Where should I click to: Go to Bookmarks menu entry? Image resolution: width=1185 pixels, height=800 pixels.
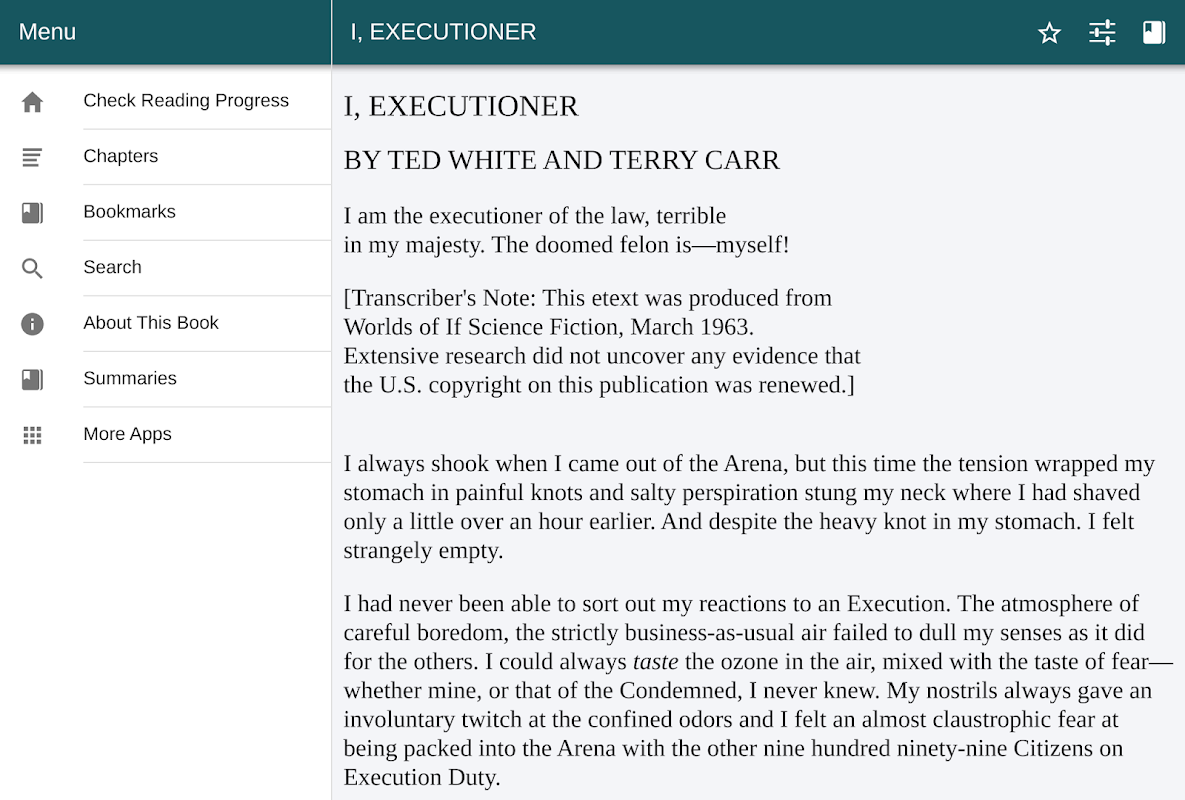pos(130,212)
